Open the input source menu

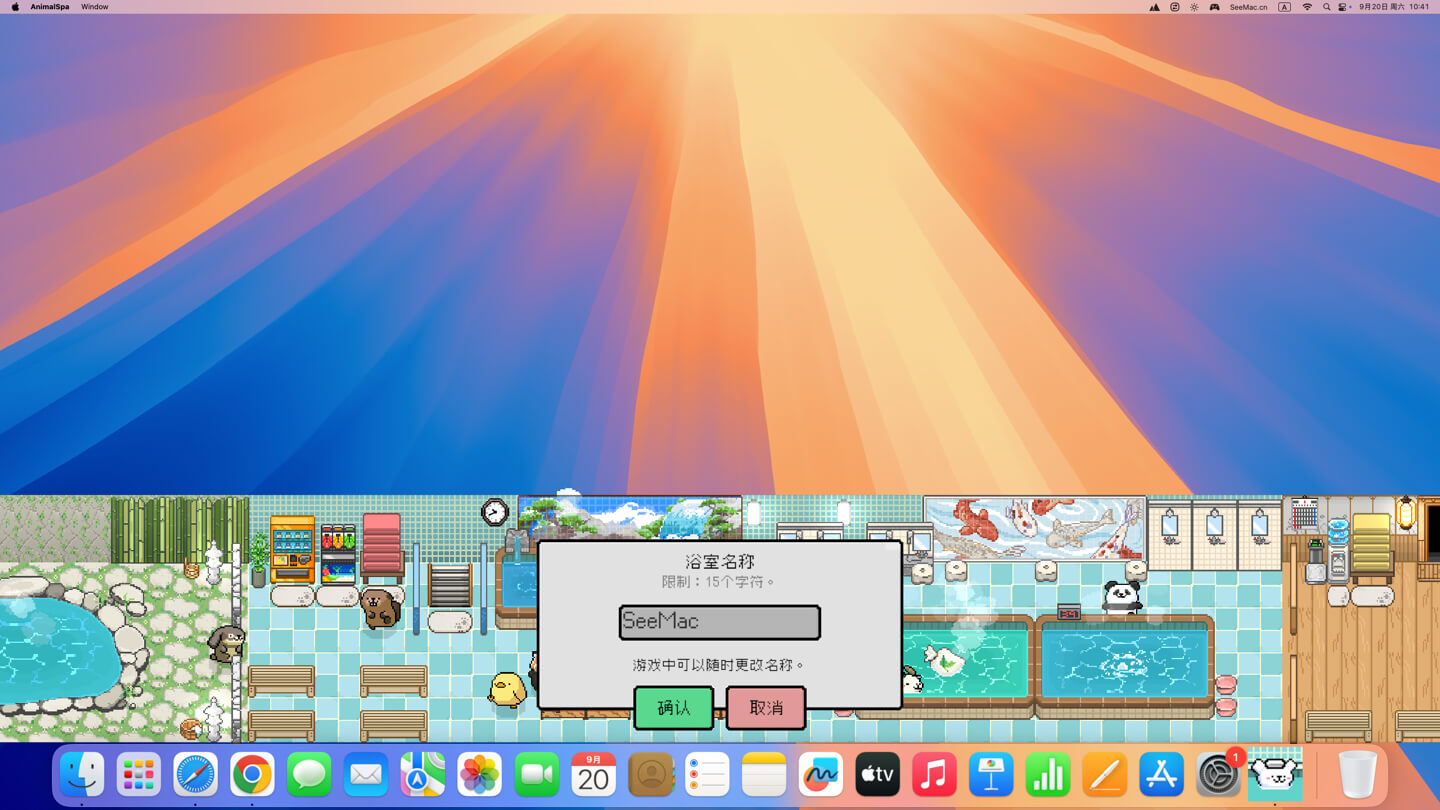point(1285,7)
